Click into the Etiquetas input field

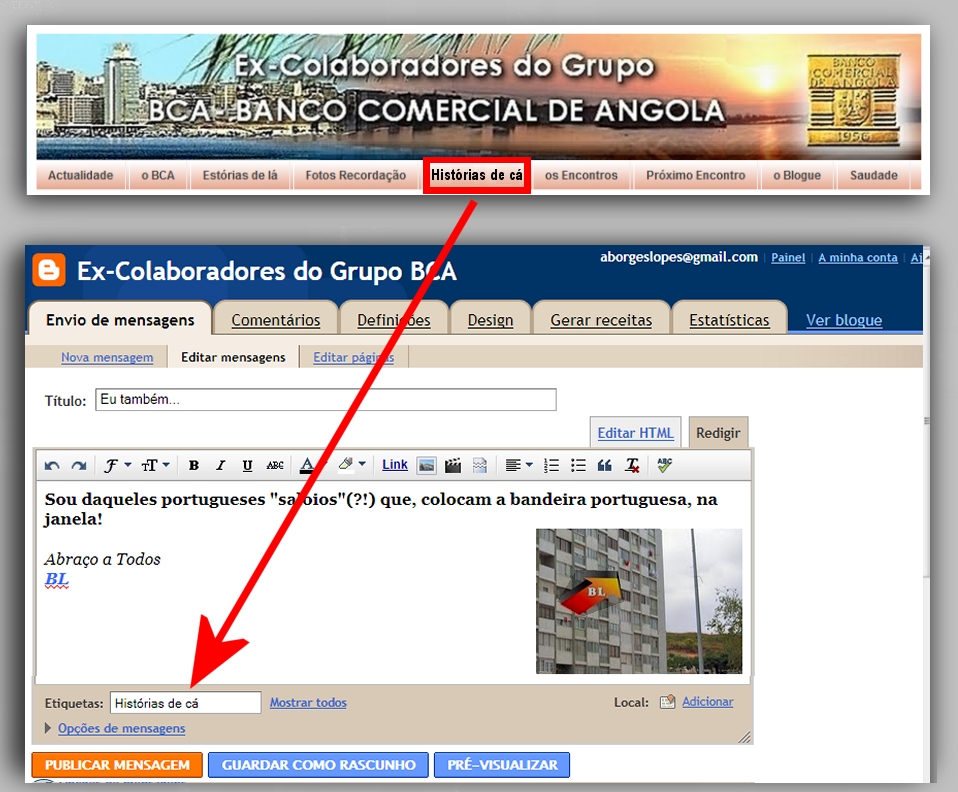pyautogui.click(x=186, y=703)
